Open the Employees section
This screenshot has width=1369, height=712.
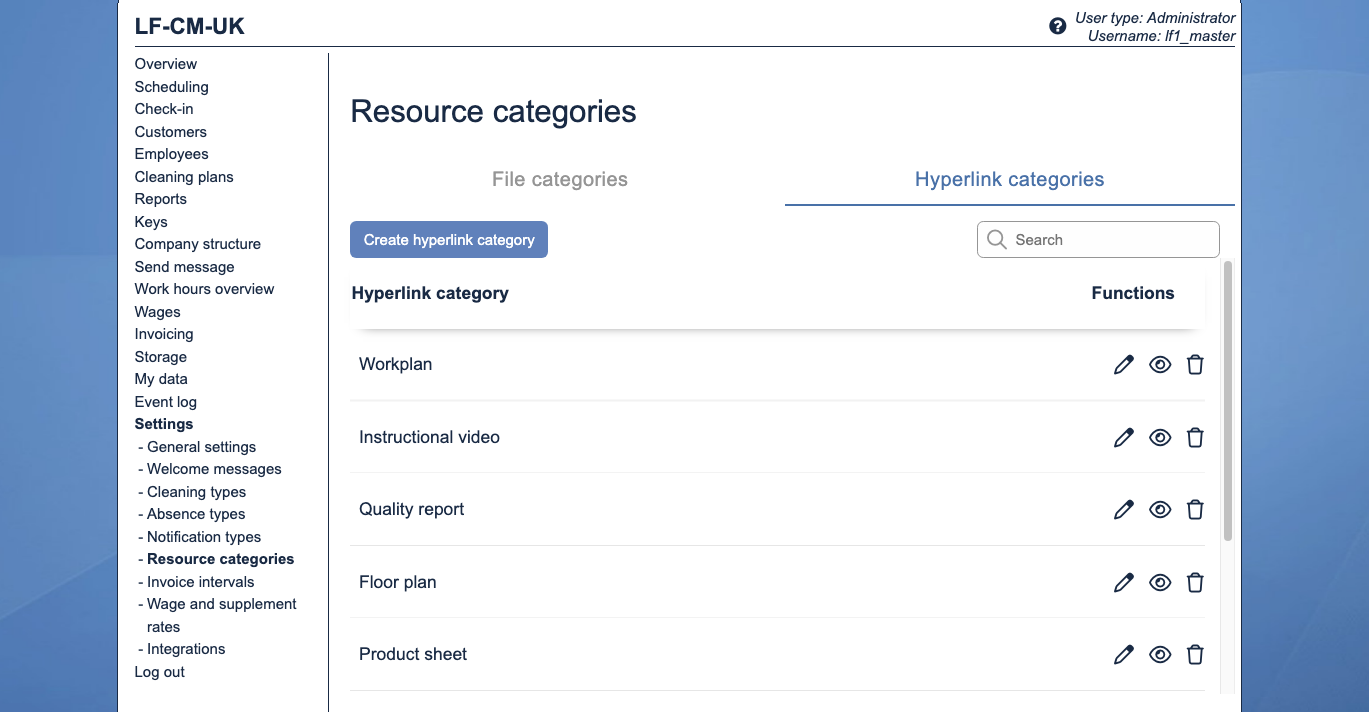172,154
